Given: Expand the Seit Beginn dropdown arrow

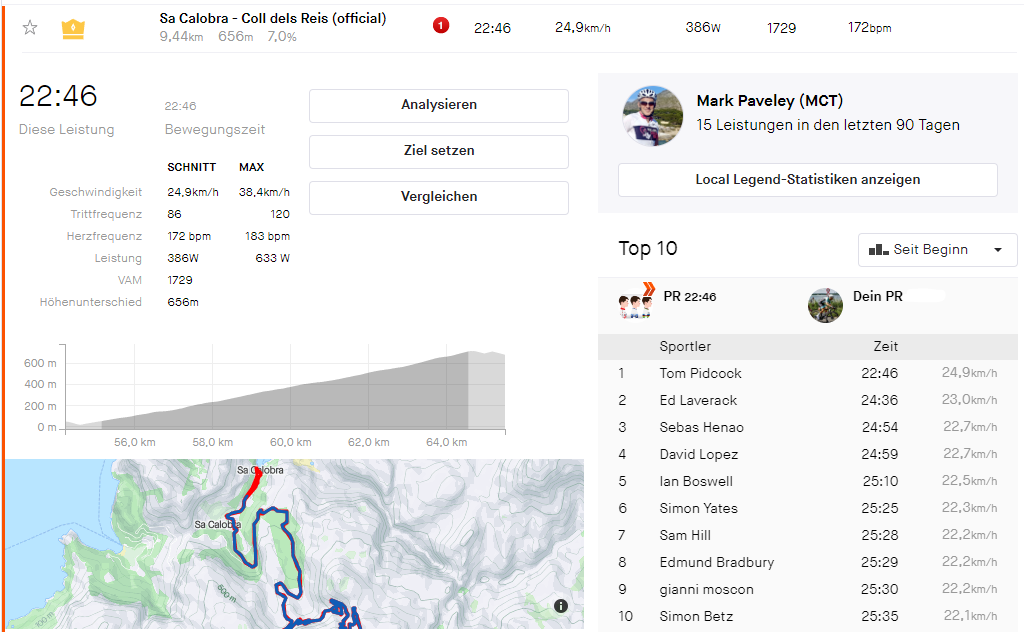Looking at the screenshot, I should tap(997, 250).
